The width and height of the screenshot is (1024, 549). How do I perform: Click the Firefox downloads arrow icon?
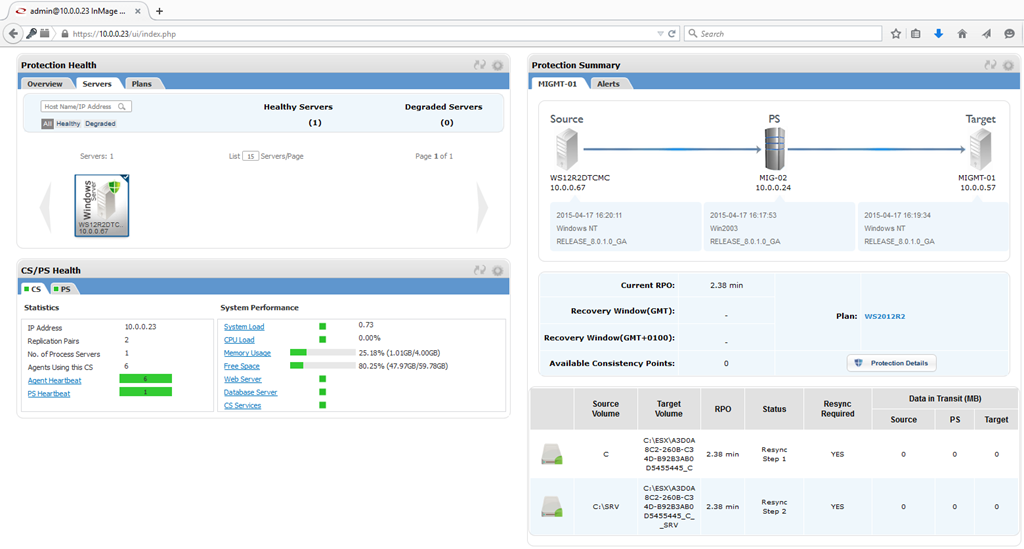tap(938, 33)
